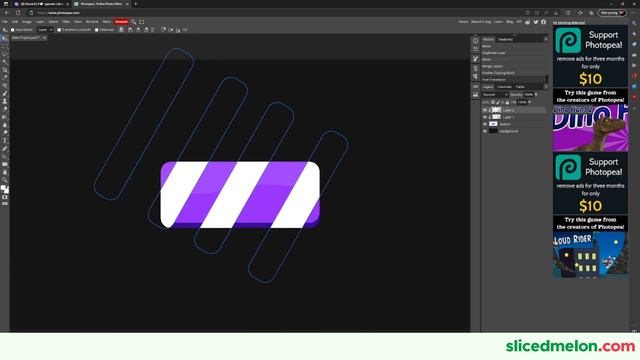Open the Learn link
The height and width of the screenshot is (360, 640).
pyautogui.click(x=498, y=22)
